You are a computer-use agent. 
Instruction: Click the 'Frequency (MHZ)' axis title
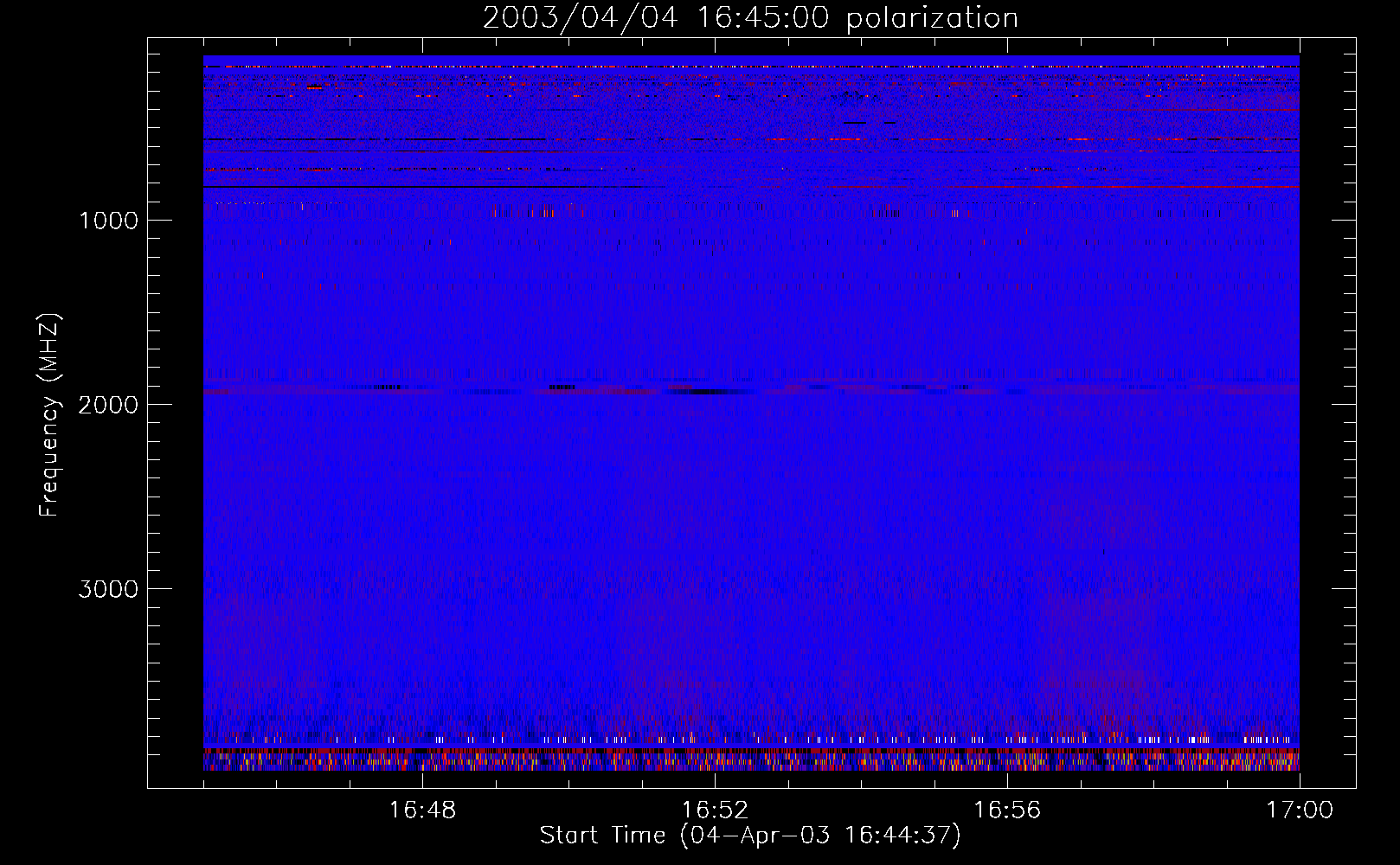(x=49, y=414)
